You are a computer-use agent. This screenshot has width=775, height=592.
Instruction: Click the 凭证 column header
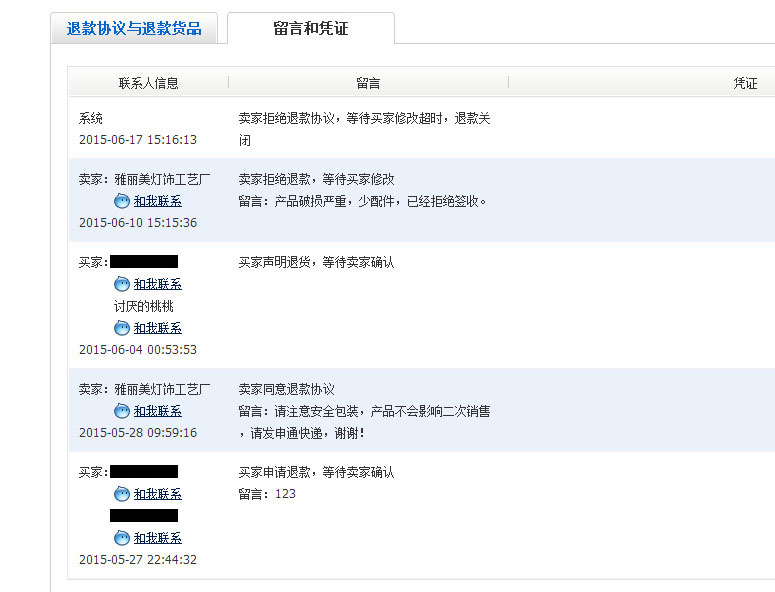[x=745, y=83]
